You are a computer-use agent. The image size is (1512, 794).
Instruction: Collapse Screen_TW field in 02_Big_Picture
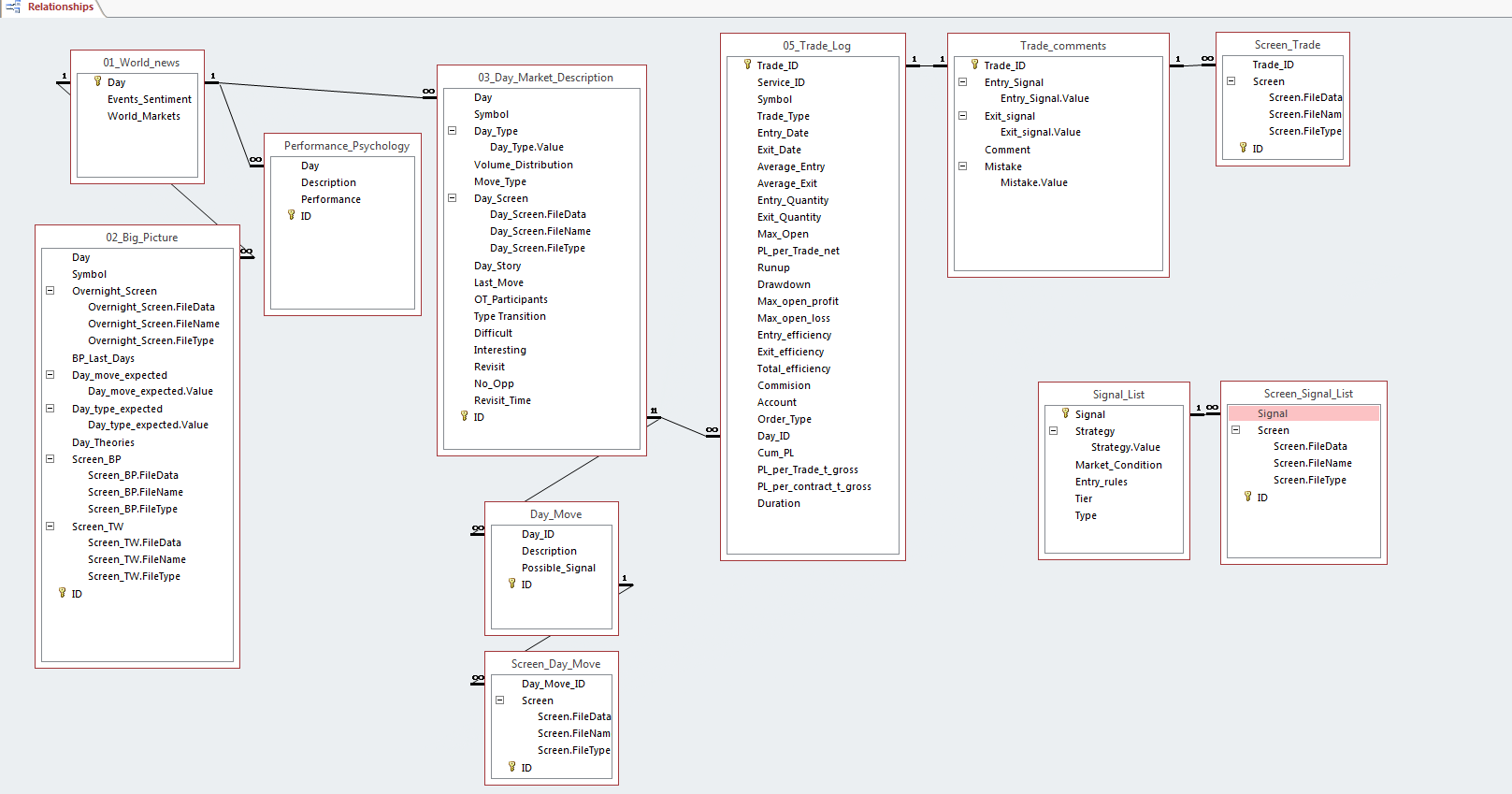pyautogui.click(x=50, y=527)
